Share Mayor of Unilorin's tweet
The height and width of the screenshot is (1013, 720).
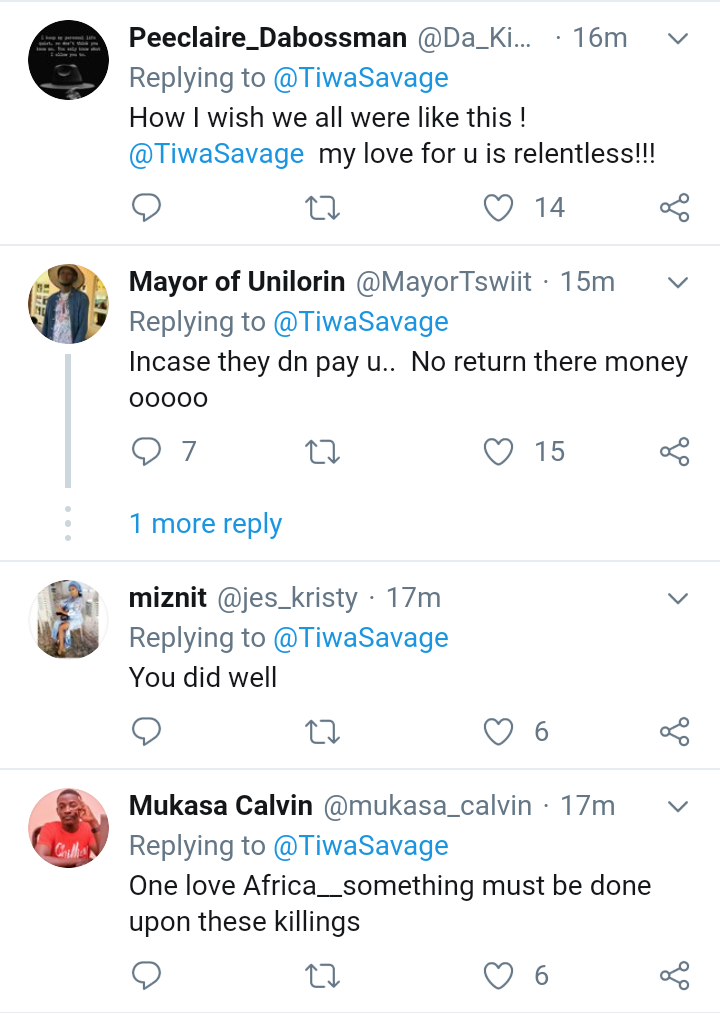(675, 452)
